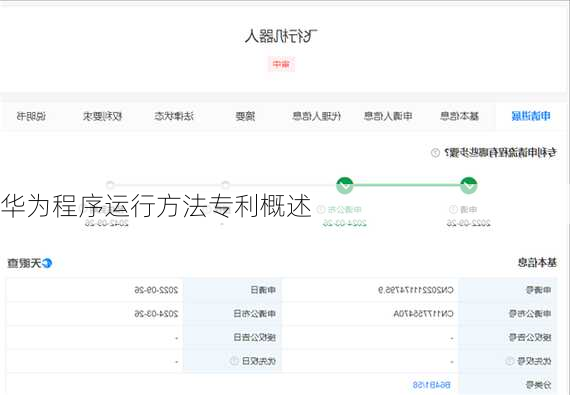This screenshot has width=570, height=395.
Task: Click the green check node above 申请
Action: (x=469, y=185)
